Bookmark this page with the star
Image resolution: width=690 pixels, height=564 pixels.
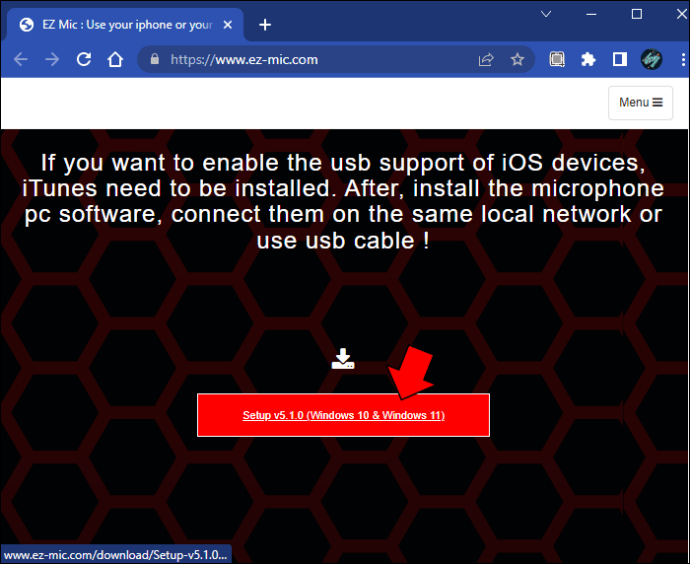pos(518,59)
